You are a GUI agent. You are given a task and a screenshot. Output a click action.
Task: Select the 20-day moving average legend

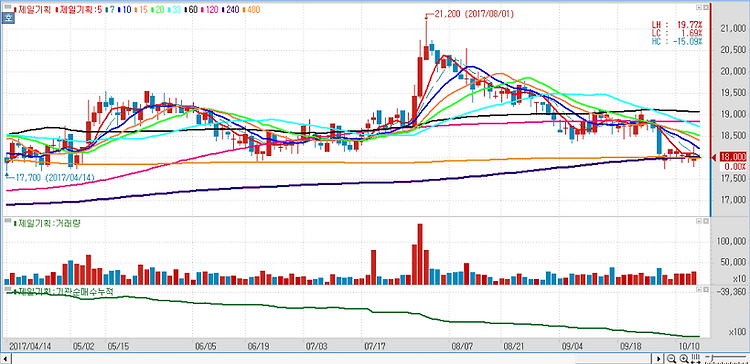pyautogui.click(x=158, y=10)
